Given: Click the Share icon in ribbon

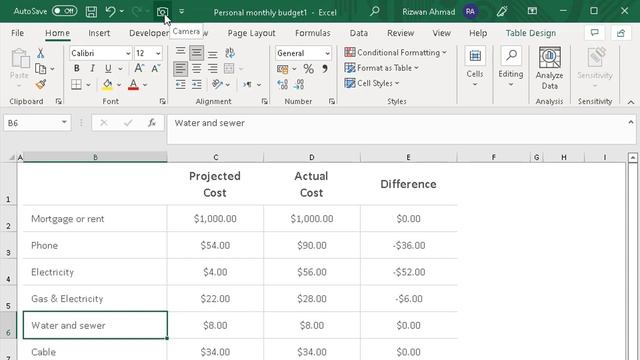Looking at the screenshot, I should (621, 33).
